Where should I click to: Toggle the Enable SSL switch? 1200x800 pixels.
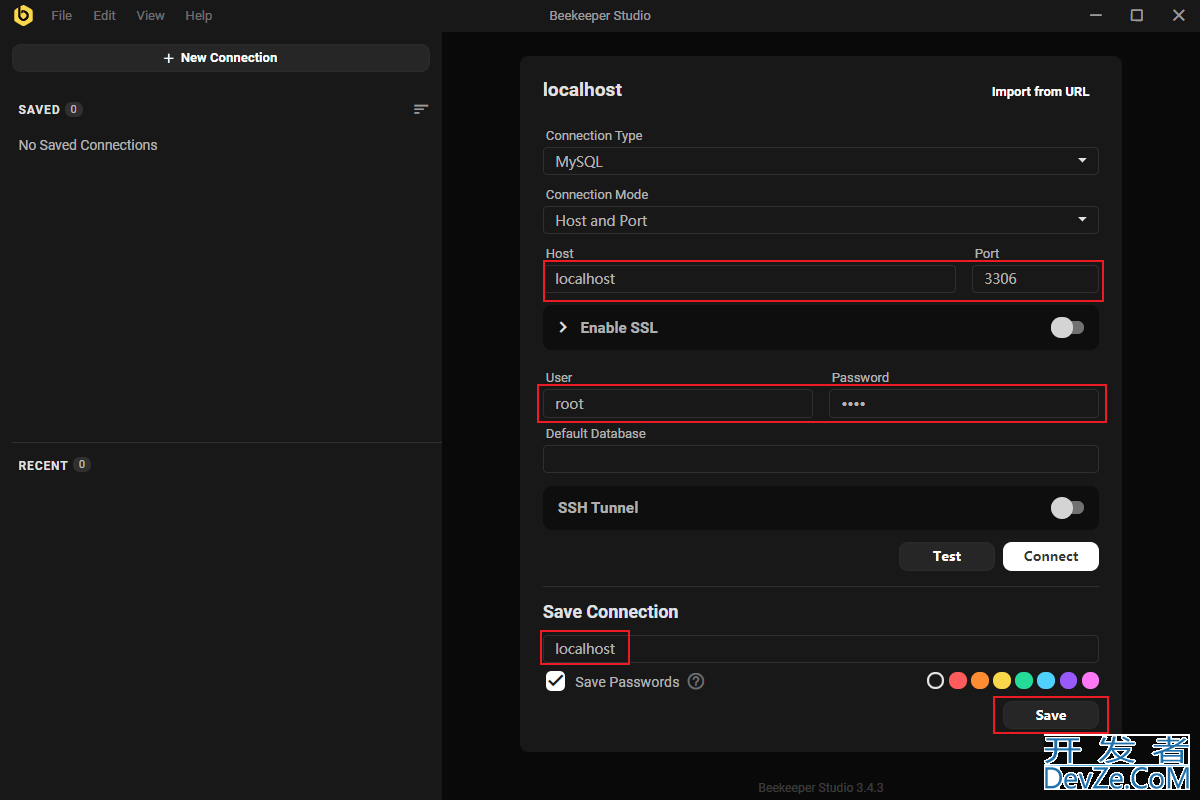tap(1067, 328)
